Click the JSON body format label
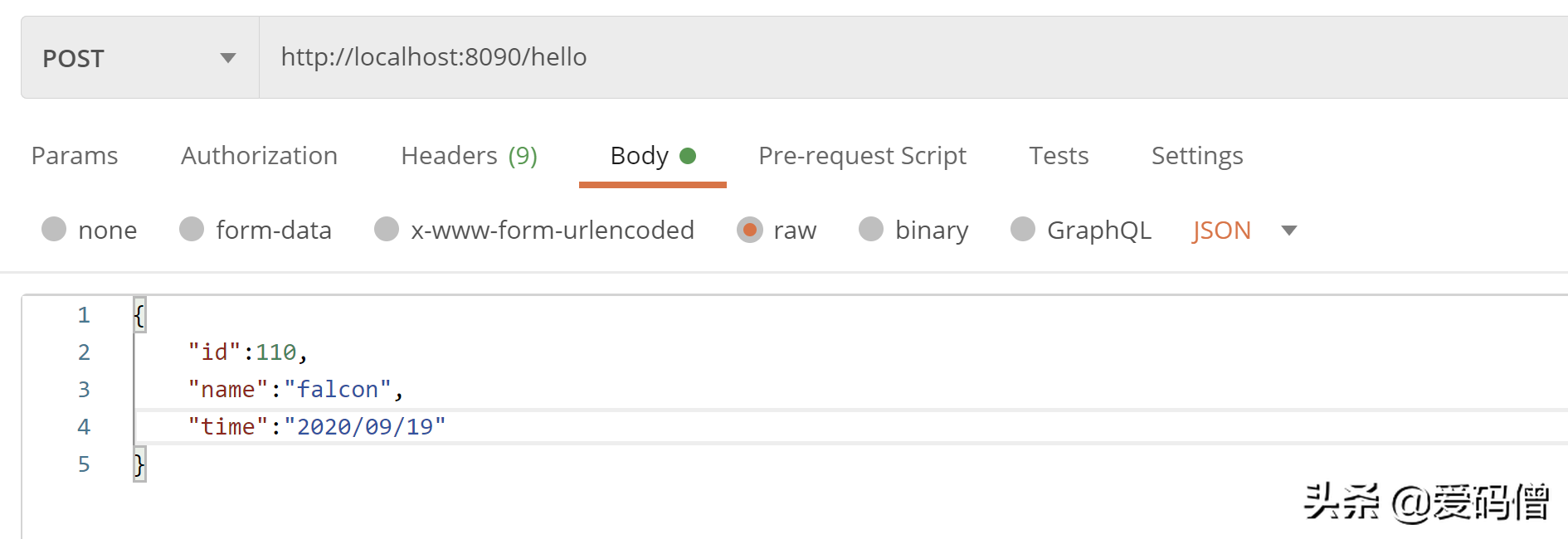 point(1221,231)
